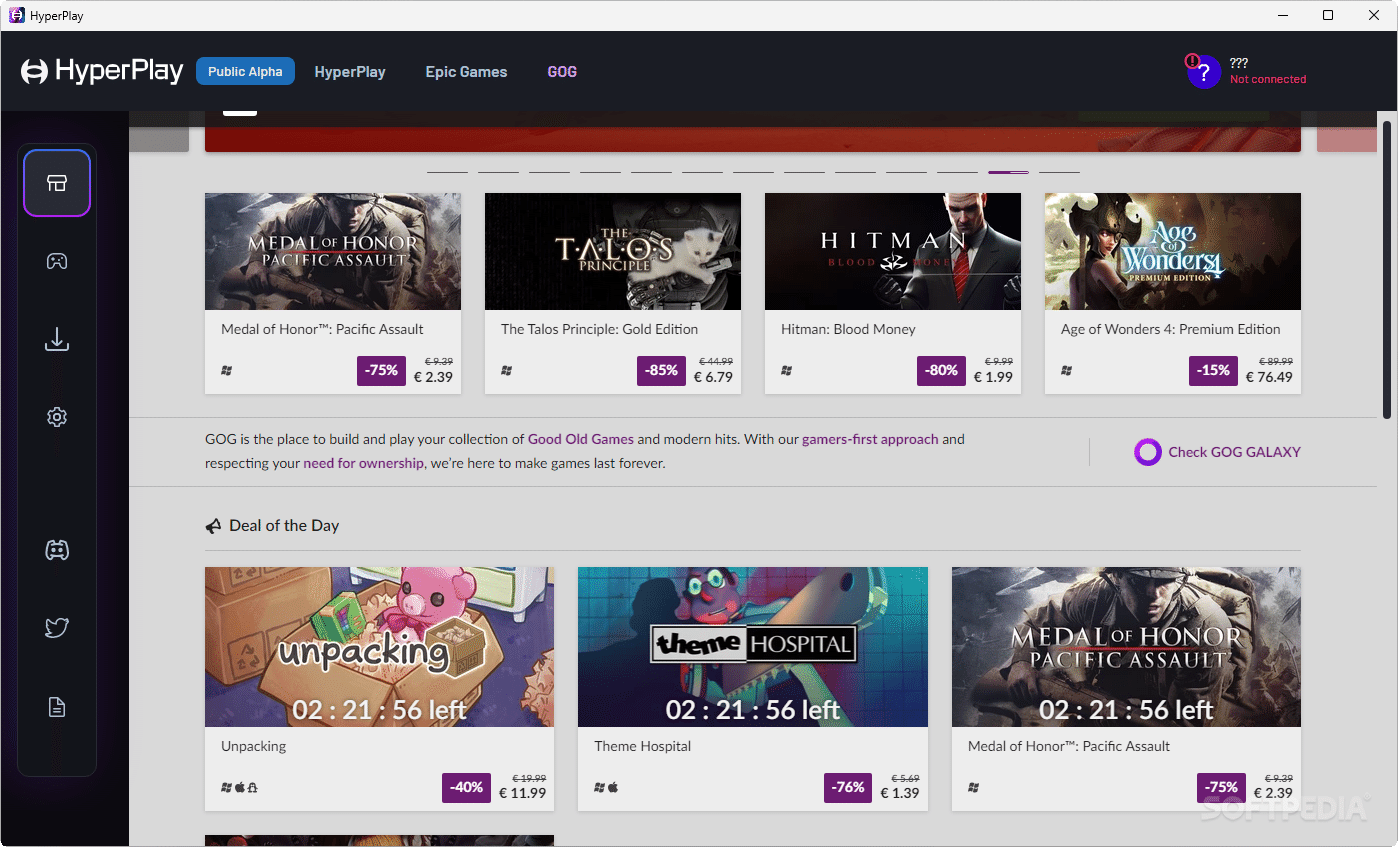Screen dimensions: 1398x847
Task: Click the Deal of the Day megaphone icon
Action: coord(213,526)
